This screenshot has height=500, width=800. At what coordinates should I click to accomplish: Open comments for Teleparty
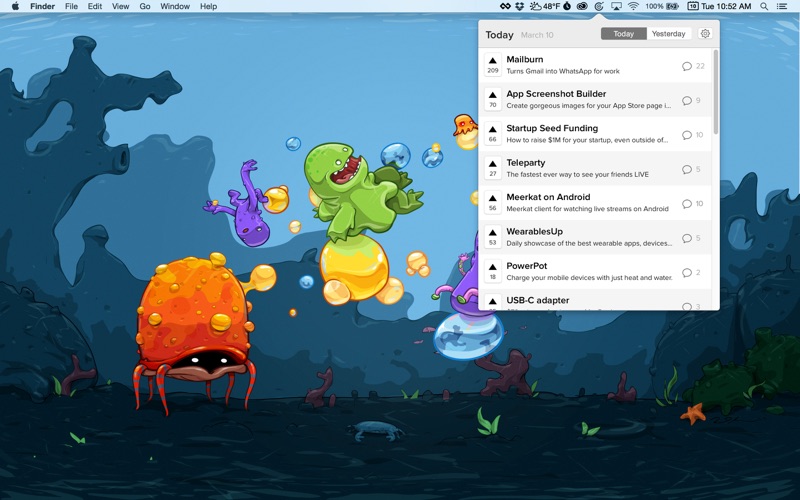691,169
